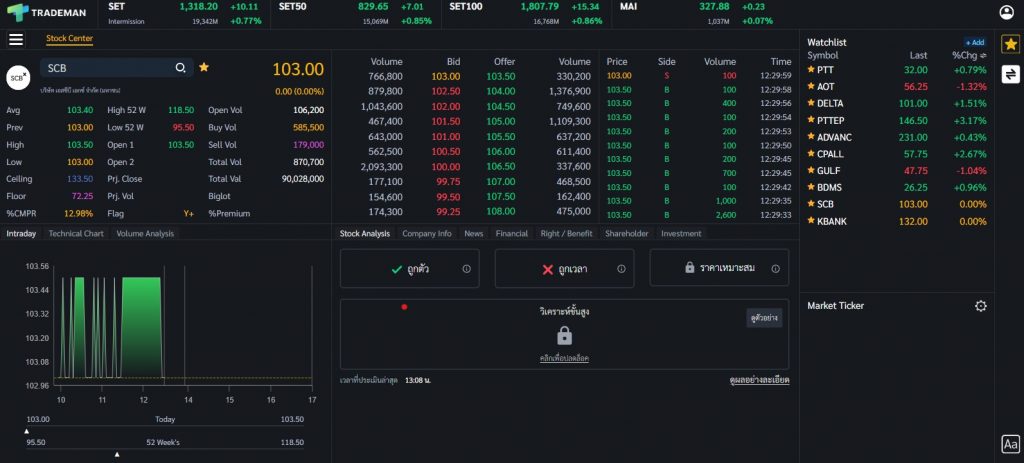Click the green checkmark on ถูกตัว card
The image size is (1024, 463).
coord(396,268)
